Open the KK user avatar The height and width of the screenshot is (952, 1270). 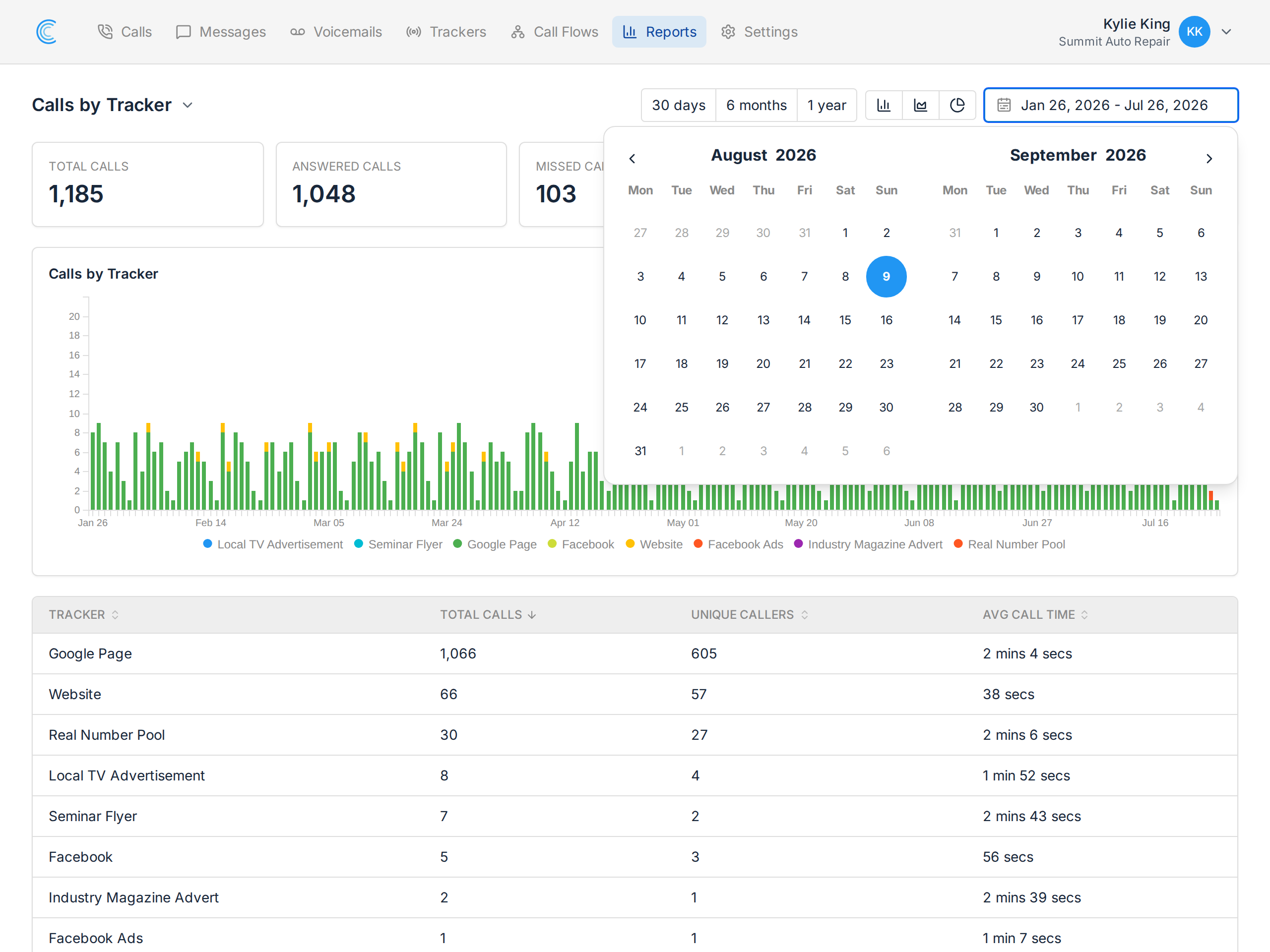pyautogui.click(x=1194, y=32)
